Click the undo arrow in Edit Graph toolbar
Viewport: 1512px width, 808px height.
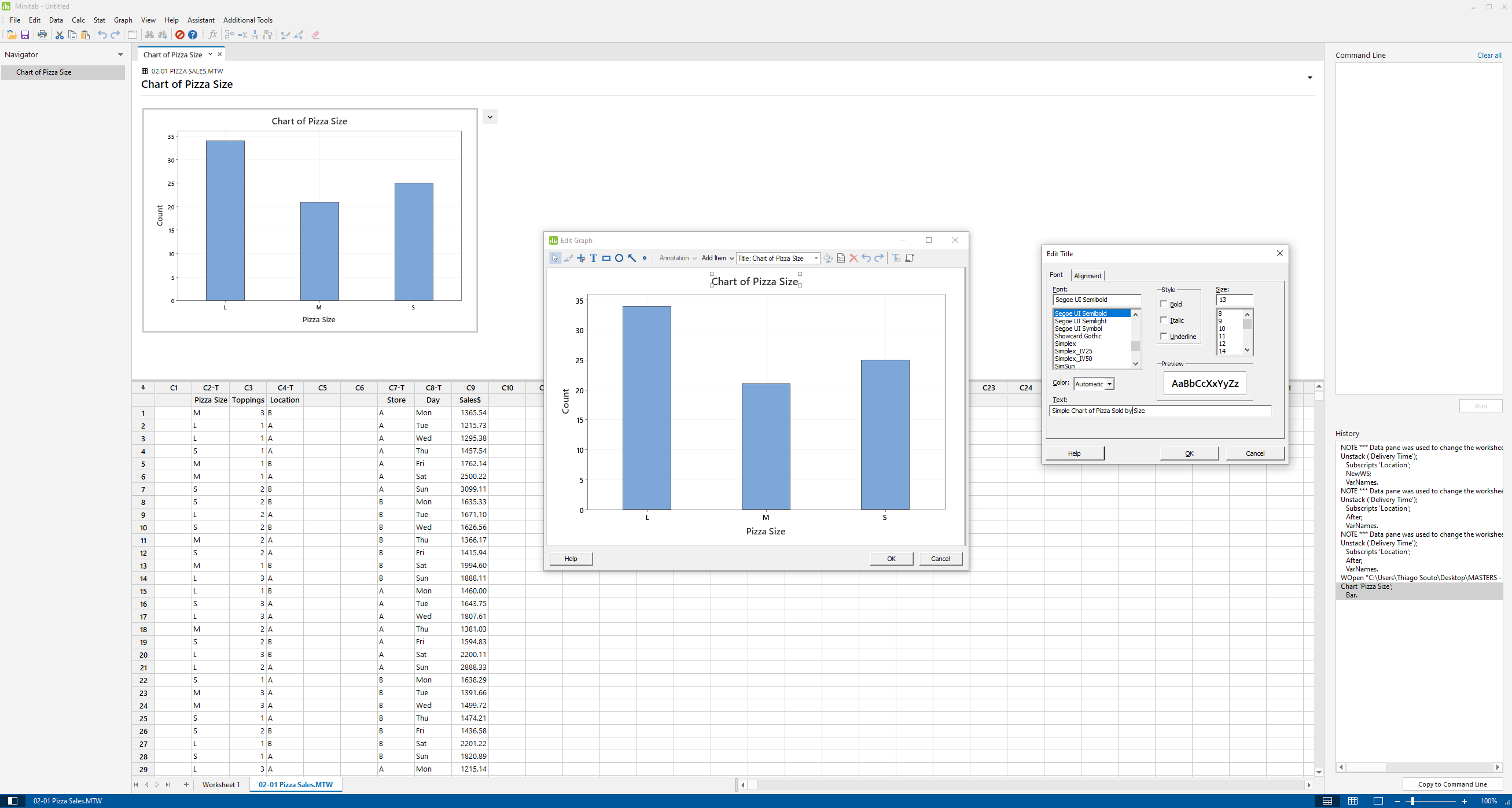(x=866, y=258)
